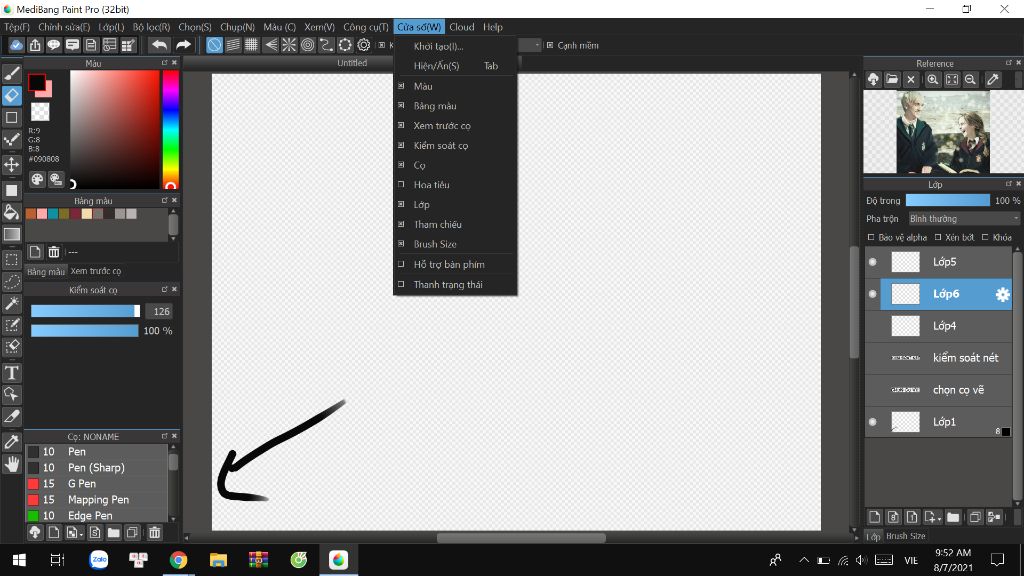Check the Khóa lock checkbox
The height and width of the screenshot is (576, 1024).
985,238
